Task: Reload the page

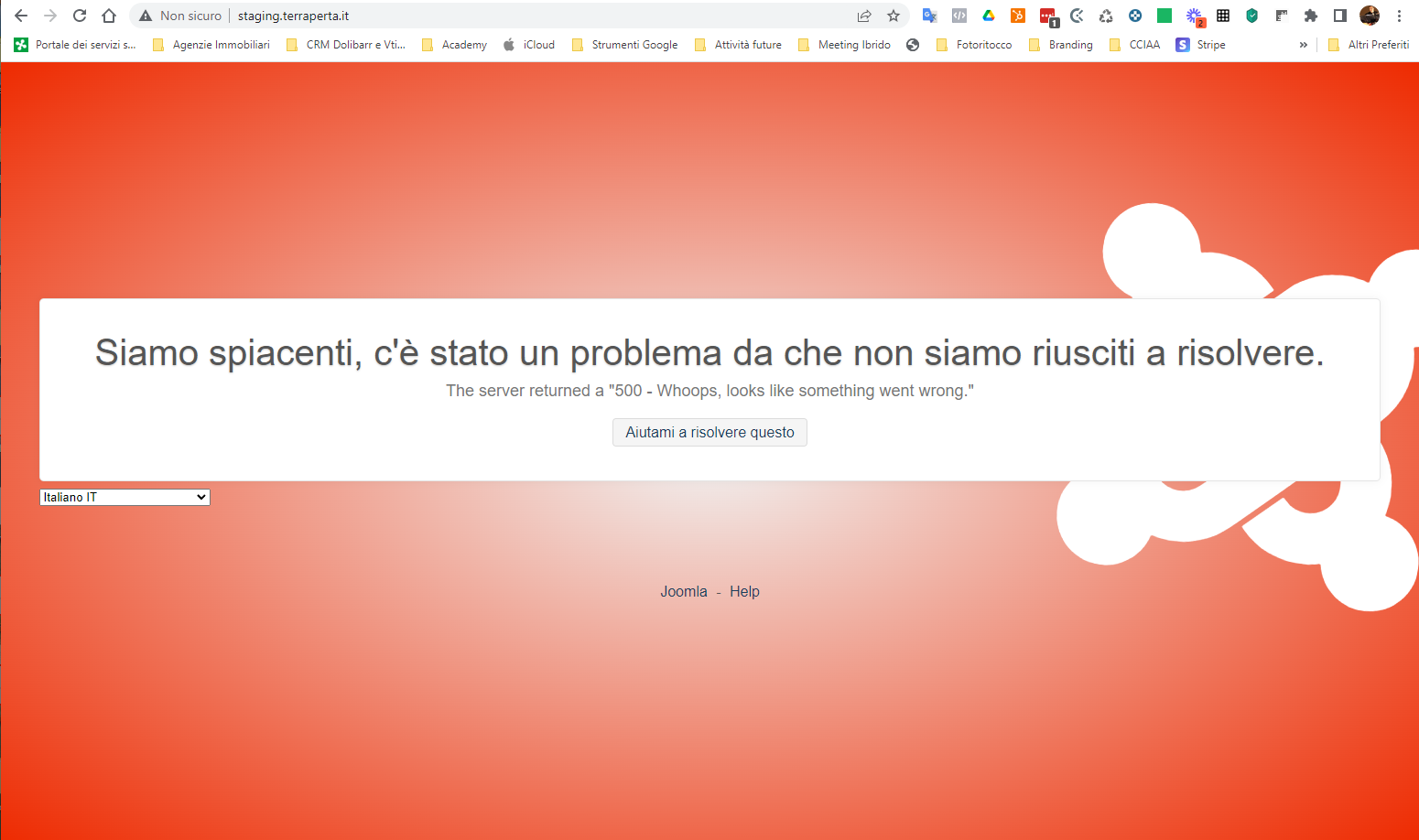Action: tap(80, 16)
